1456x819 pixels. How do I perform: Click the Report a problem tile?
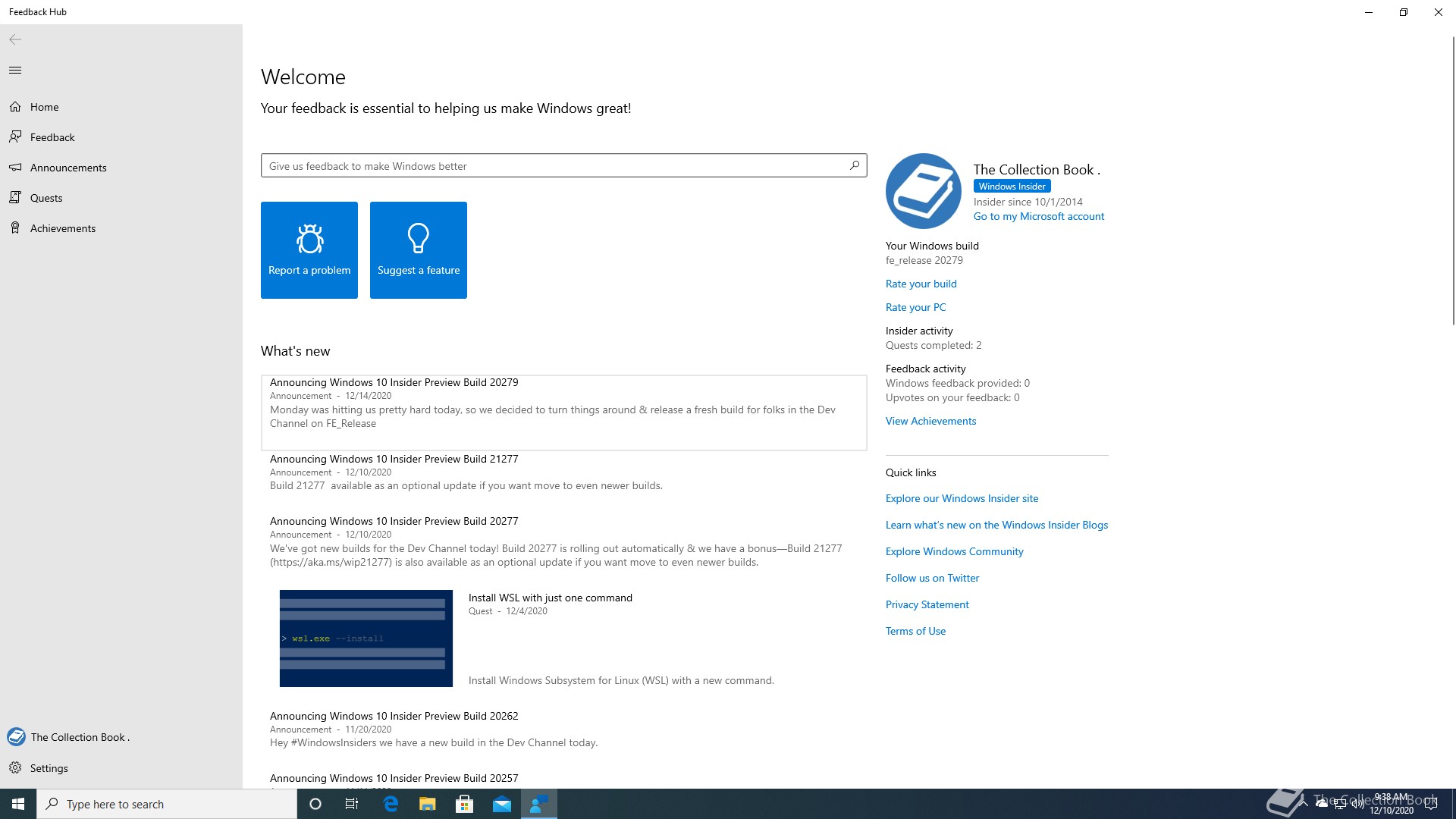pos(309,250)
